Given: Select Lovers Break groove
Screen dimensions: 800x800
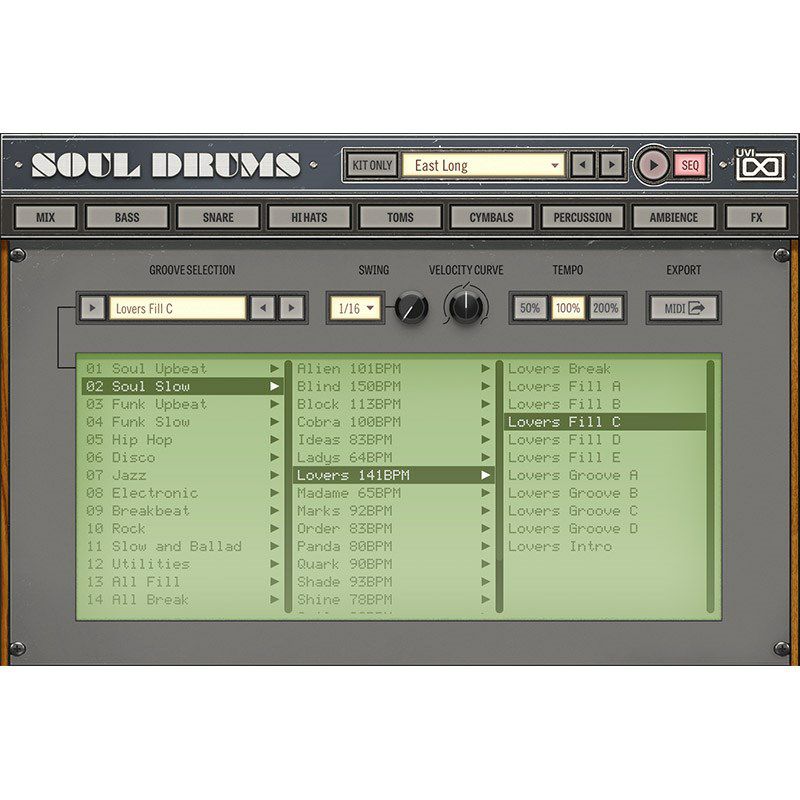Looking at the screenshot, I should click(605, 368).
